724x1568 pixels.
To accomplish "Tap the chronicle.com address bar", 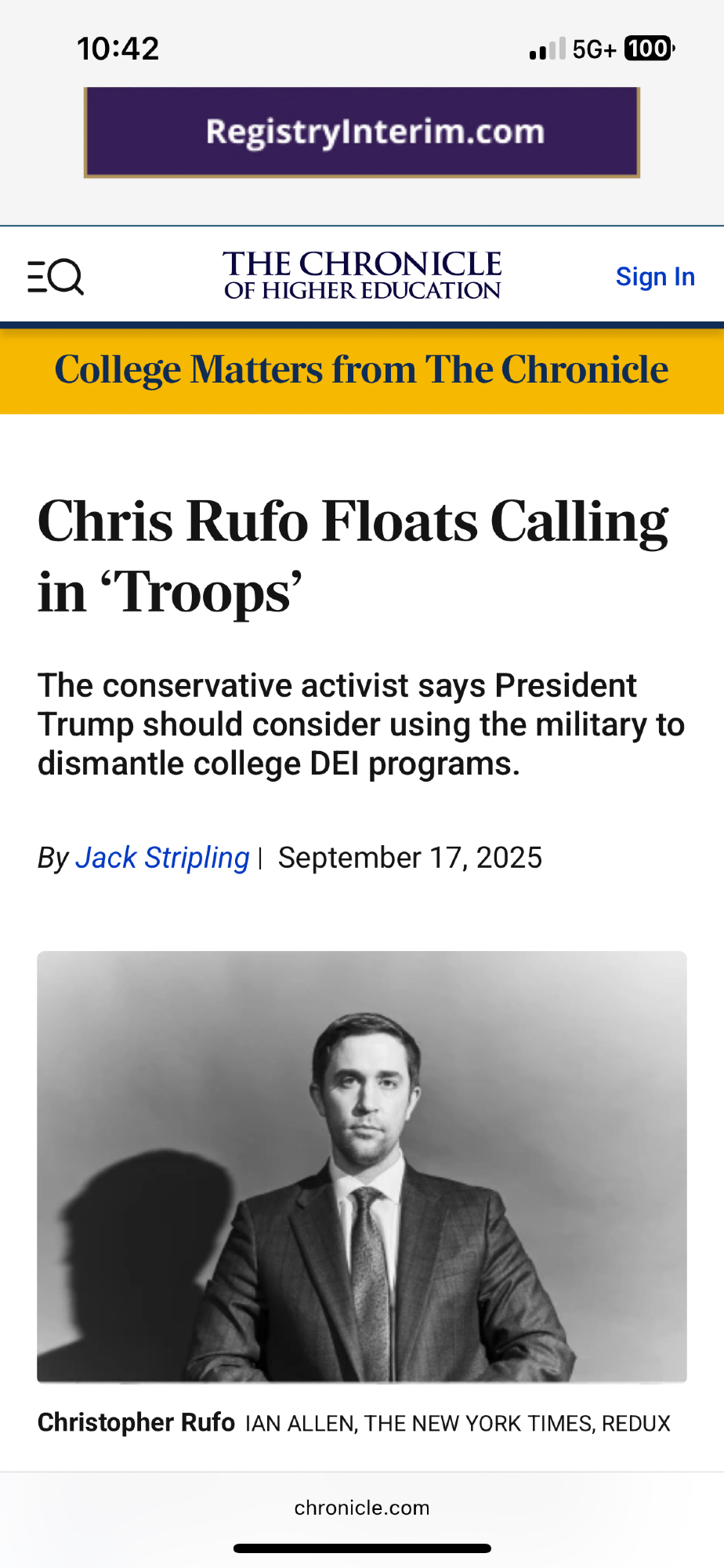I will click(362, 1508).
